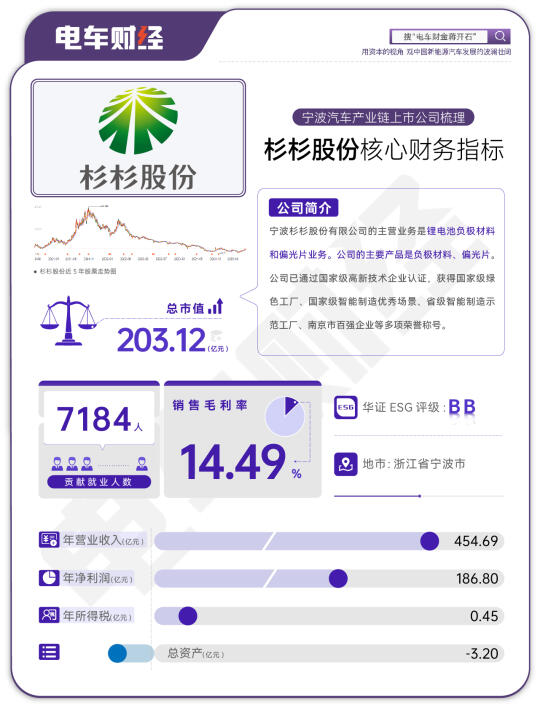Click the 0.45 income tax value
The height and width of the screenshot is (708, 540).
pyautogui.click(x=484, y=616)
